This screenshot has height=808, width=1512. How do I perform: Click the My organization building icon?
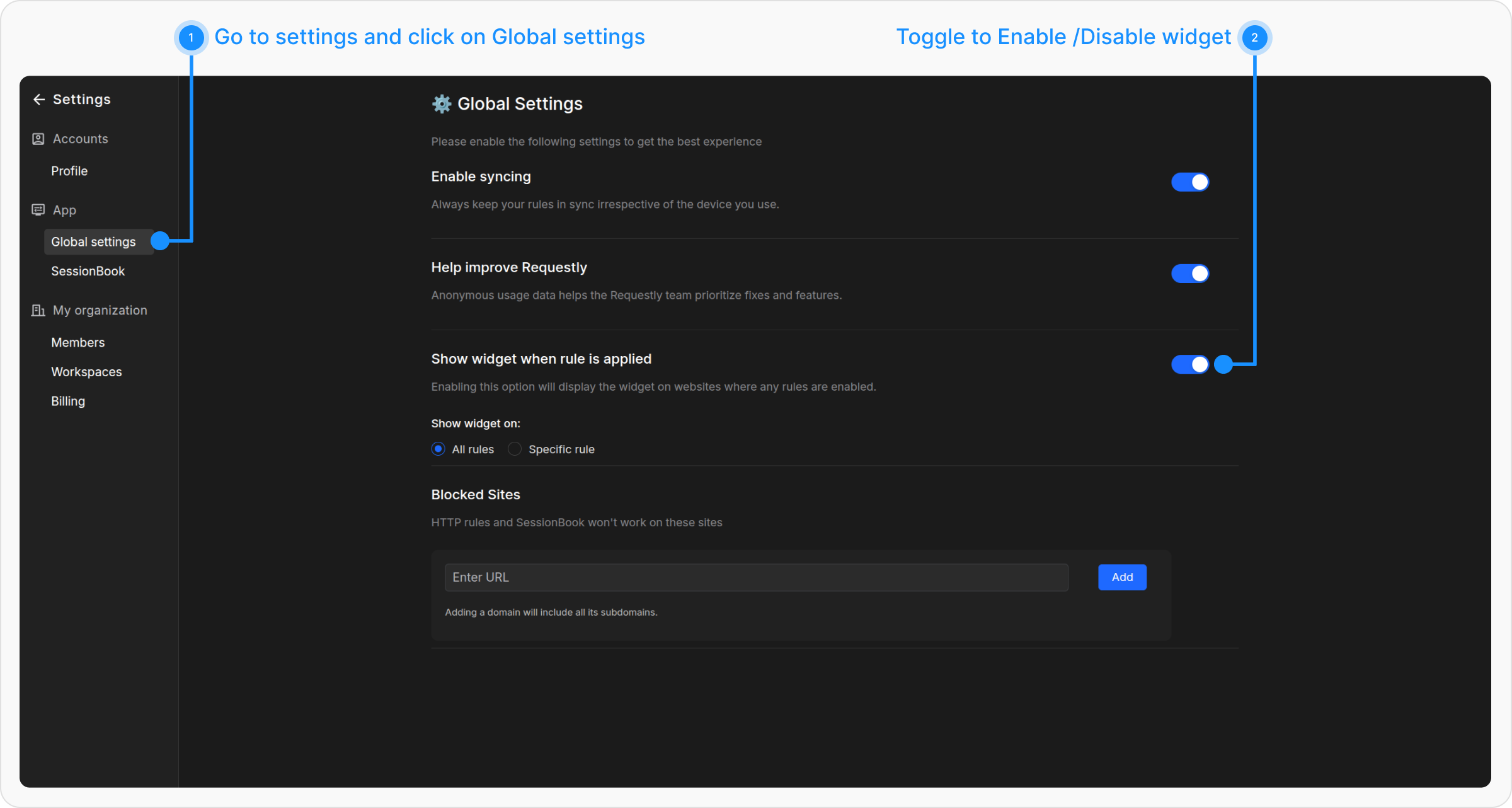click(38, 310)
